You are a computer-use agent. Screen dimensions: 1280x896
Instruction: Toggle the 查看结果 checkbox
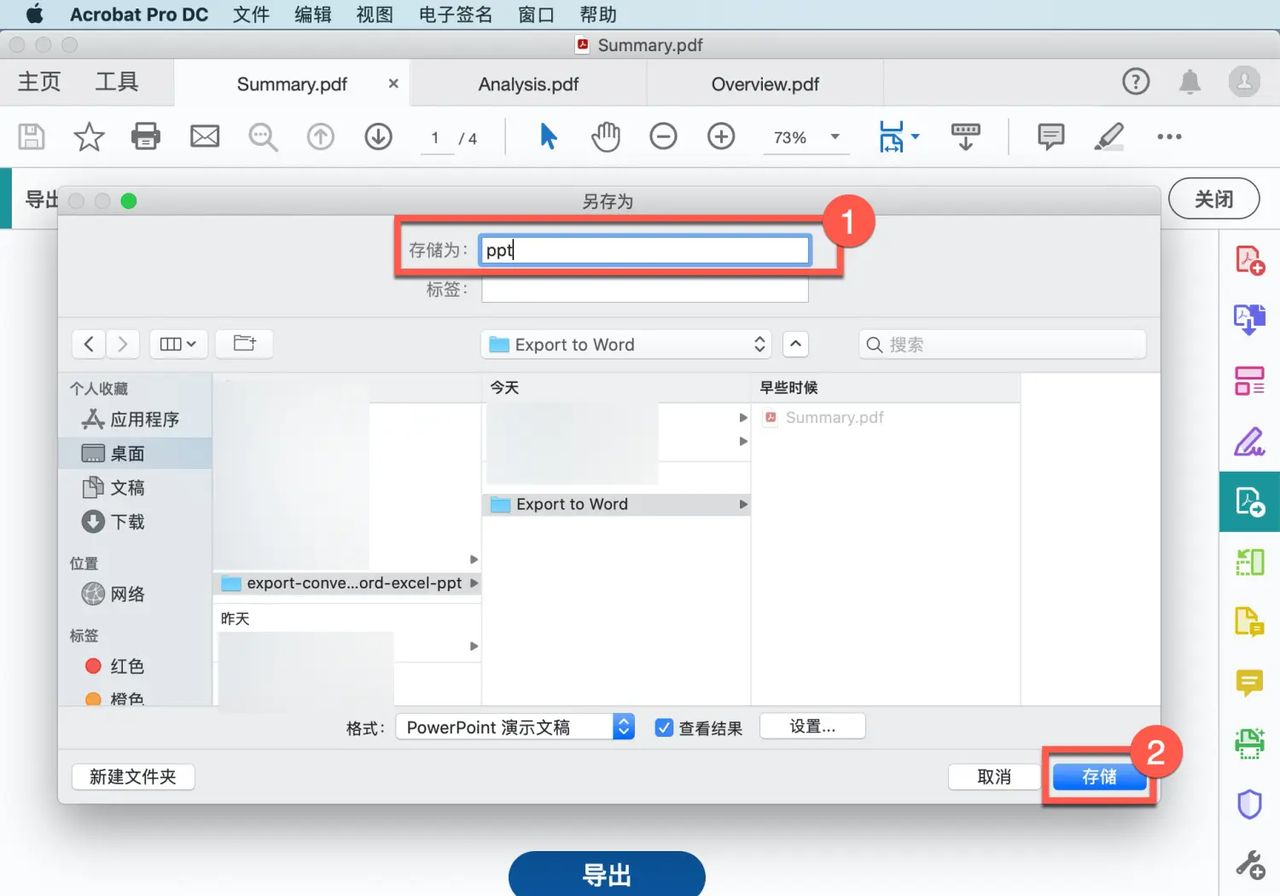pyautogui.click(x=664, y=728)
